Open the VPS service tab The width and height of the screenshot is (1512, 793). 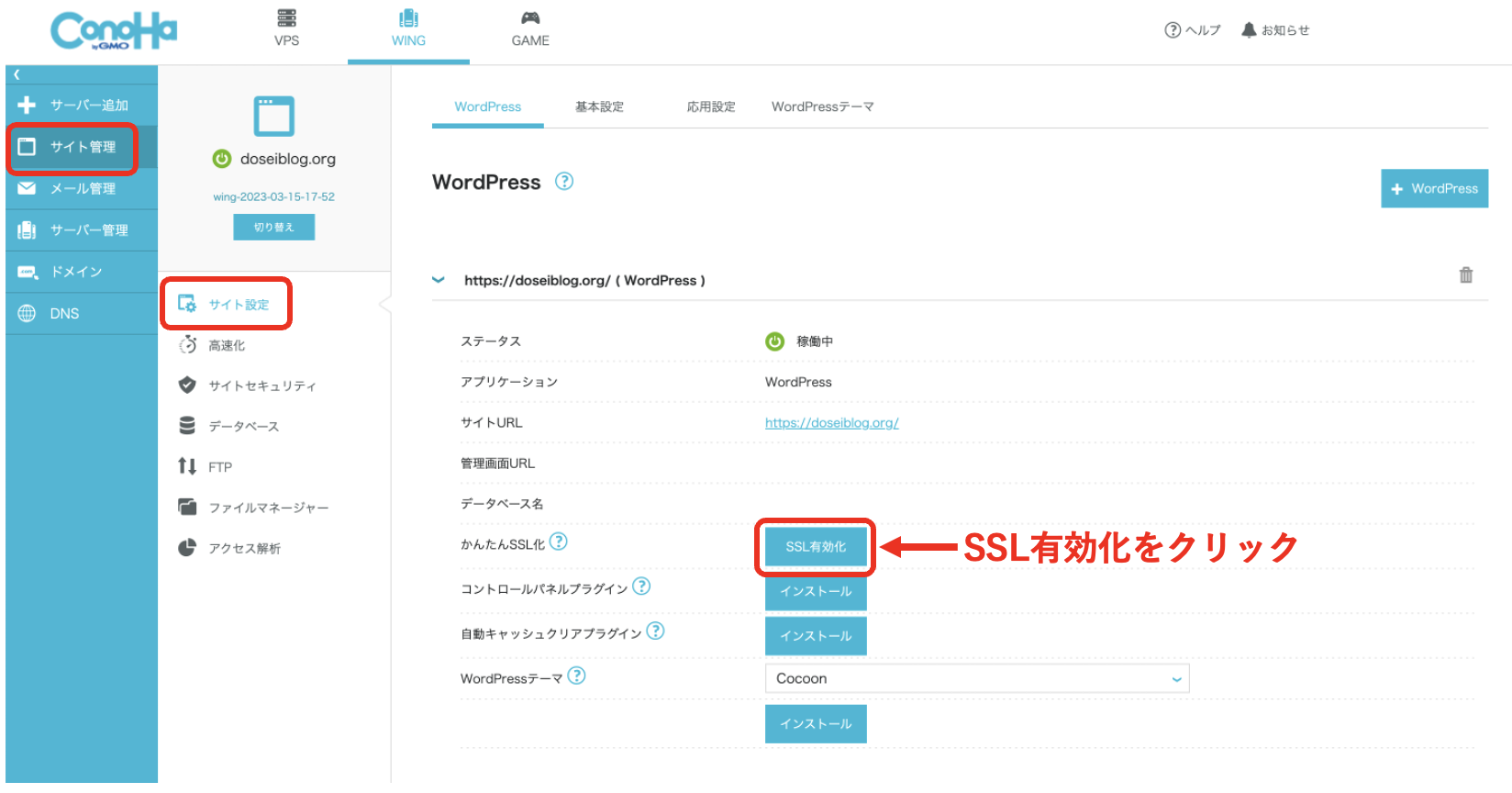286,28
